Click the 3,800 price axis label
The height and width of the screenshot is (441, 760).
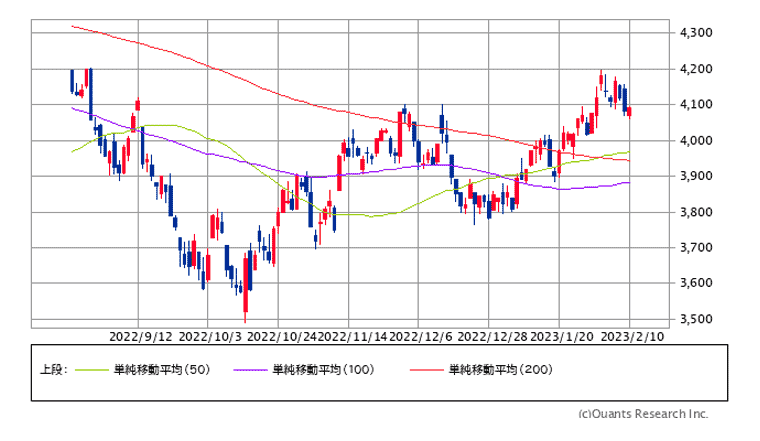pos(694,213)
